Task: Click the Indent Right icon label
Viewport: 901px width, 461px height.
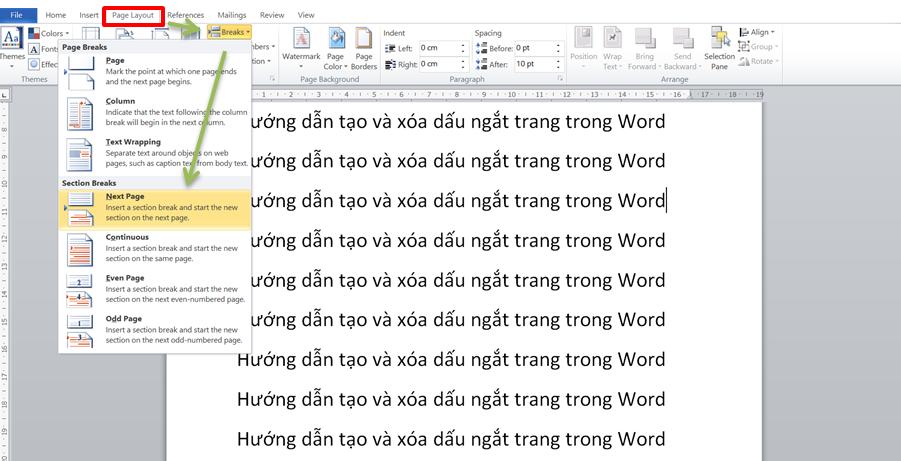Action: [401, 64]
